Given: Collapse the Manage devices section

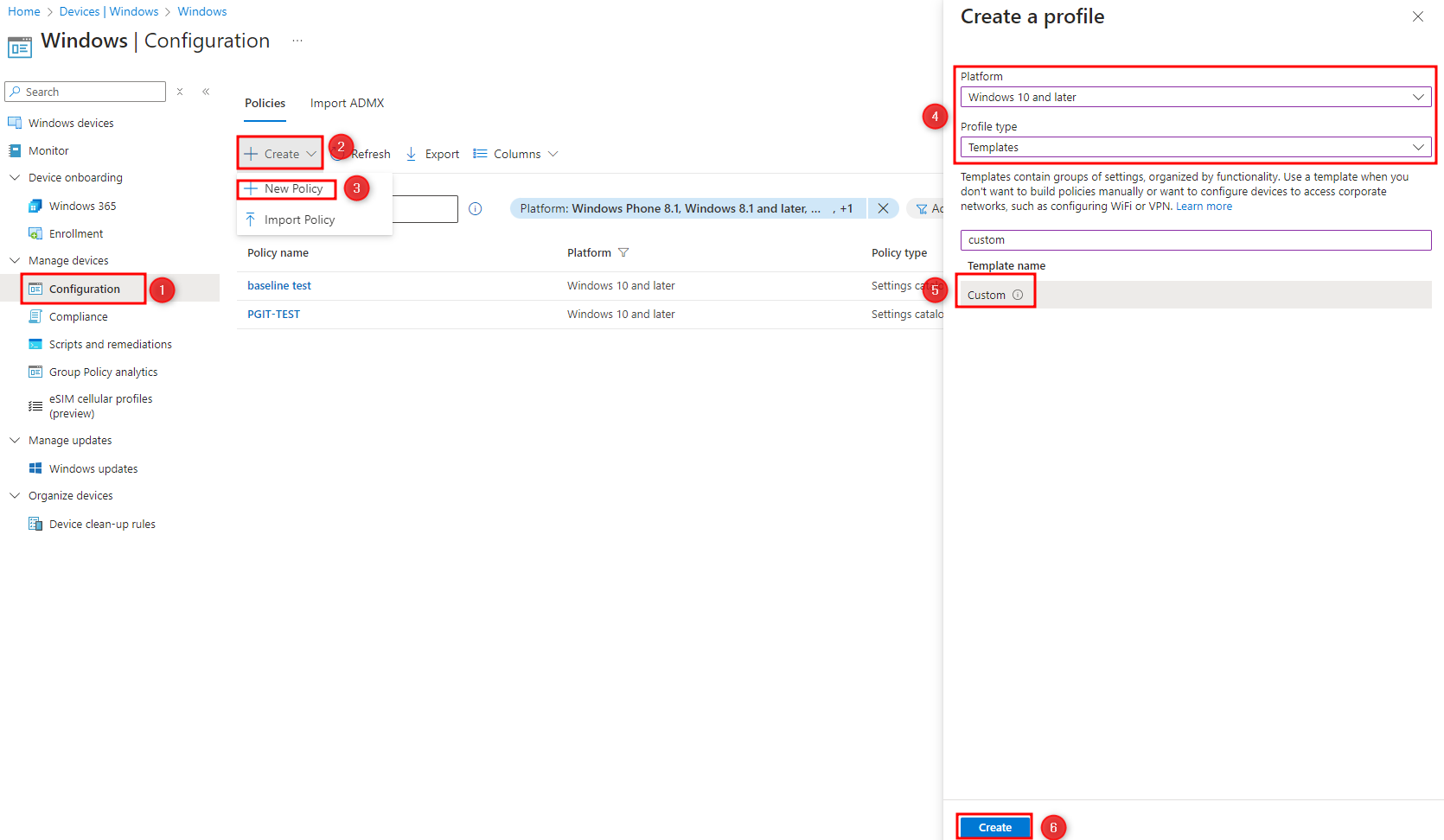Looking at the screenshot, I should [15, 260].
